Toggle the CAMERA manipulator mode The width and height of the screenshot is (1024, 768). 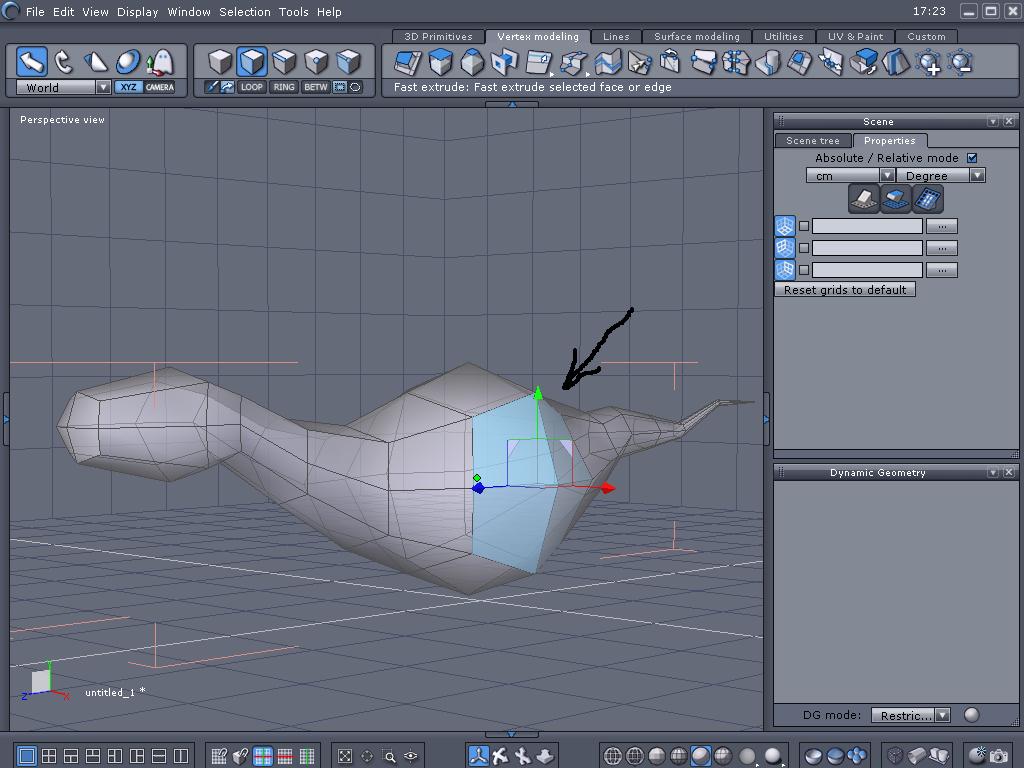[x=159, y=87]
